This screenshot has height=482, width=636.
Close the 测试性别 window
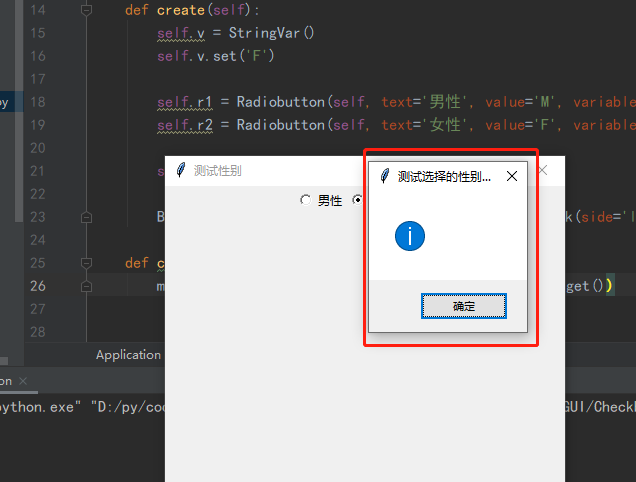pyautogui.click(x=544, y=170)
